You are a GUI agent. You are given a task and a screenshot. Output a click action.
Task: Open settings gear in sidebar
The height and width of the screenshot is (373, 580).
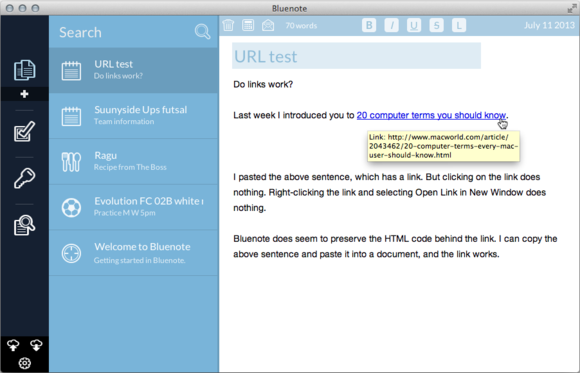(x=24, y=363)
